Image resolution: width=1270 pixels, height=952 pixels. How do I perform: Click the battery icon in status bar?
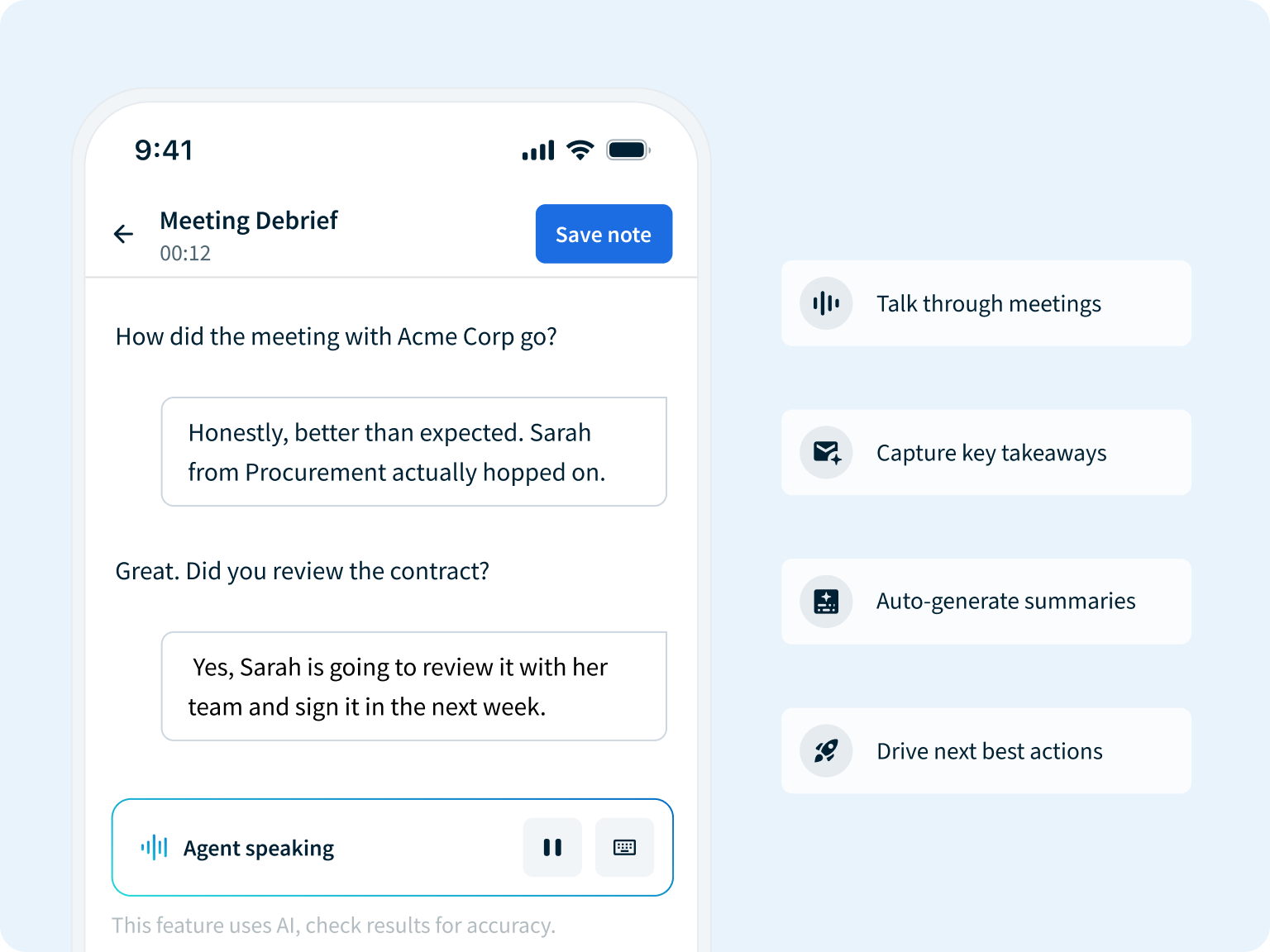(x=628, y=150)
